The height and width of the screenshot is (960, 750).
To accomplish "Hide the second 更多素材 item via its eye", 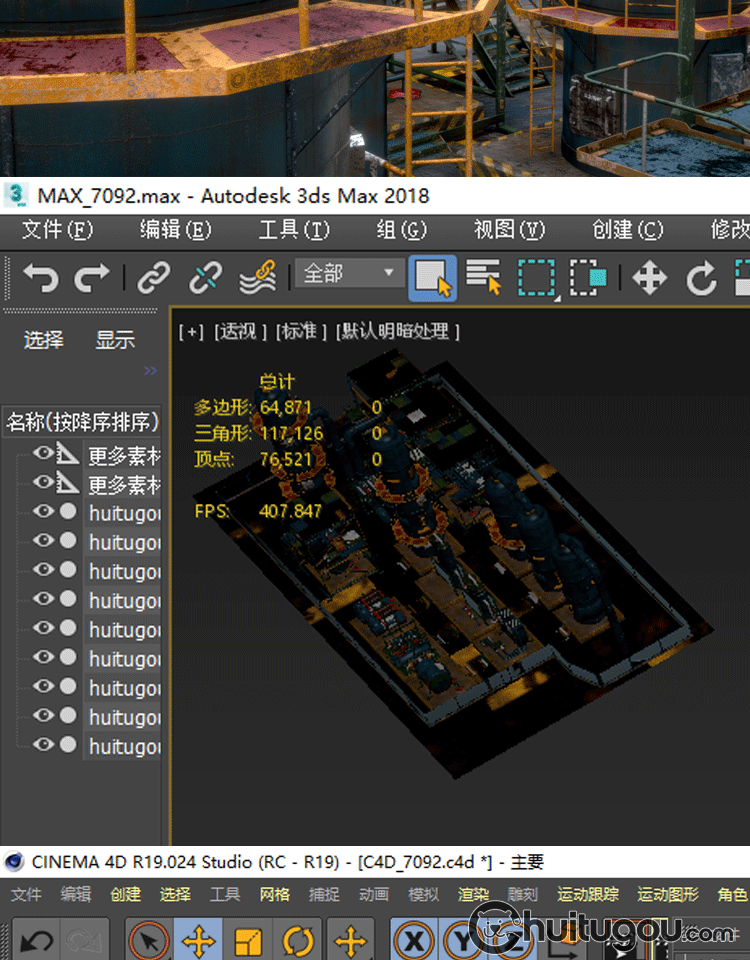I will tap(43, 482).
